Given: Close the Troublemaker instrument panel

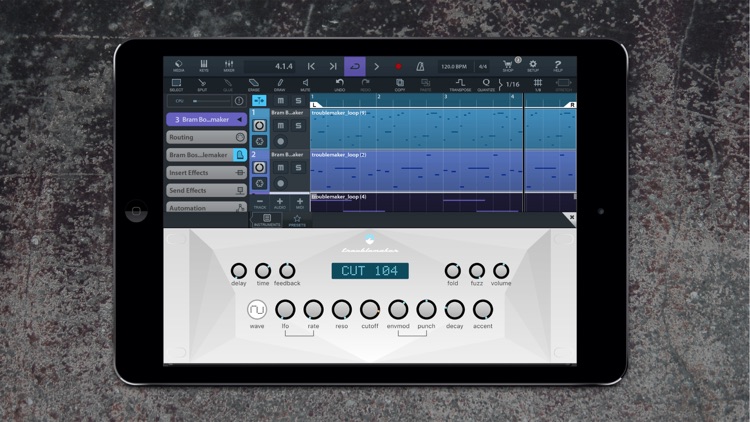Looking at the screenshot, I should click(571, 218).
